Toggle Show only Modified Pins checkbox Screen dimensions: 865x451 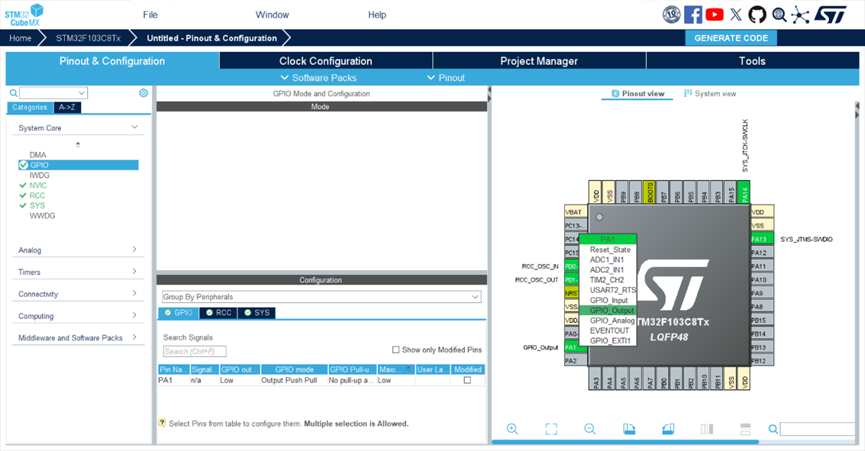tap(396, 350)
